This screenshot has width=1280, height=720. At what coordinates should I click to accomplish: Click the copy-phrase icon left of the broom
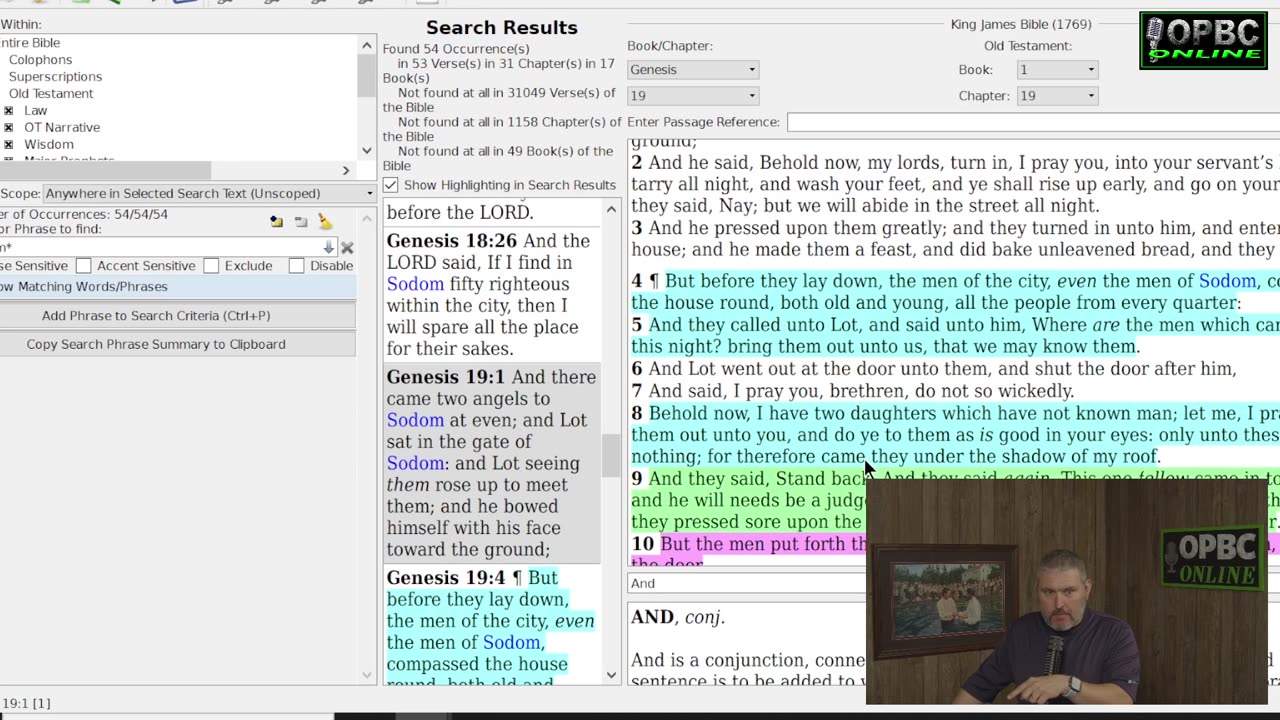(x=276, y=221)
